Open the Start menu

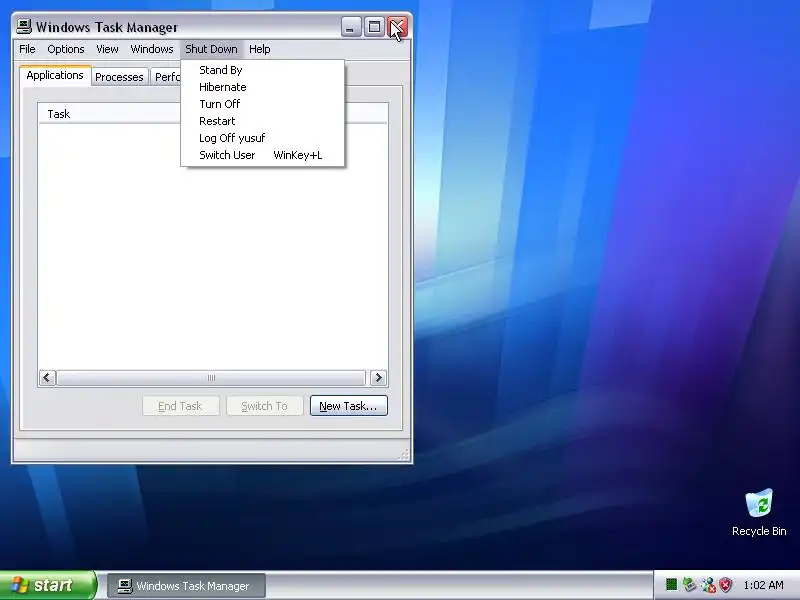(x=48, y=585)
